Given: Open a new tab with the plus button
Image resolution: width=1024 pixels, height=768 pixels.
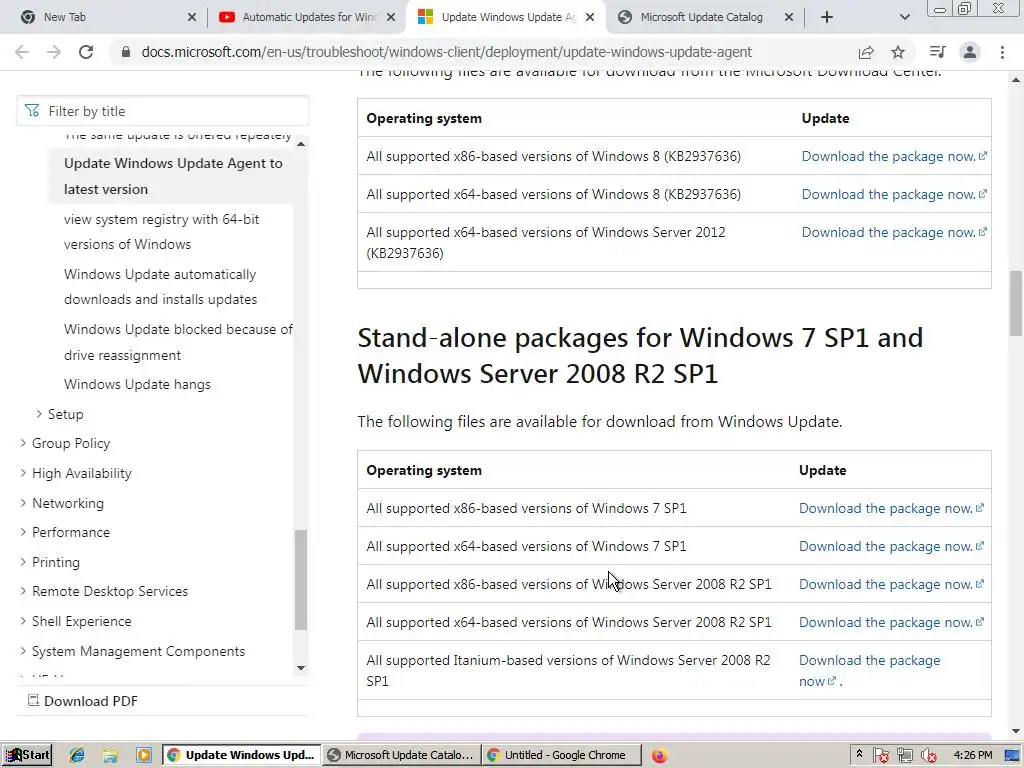Looking at the screenshot, I should tap(827, 17).
